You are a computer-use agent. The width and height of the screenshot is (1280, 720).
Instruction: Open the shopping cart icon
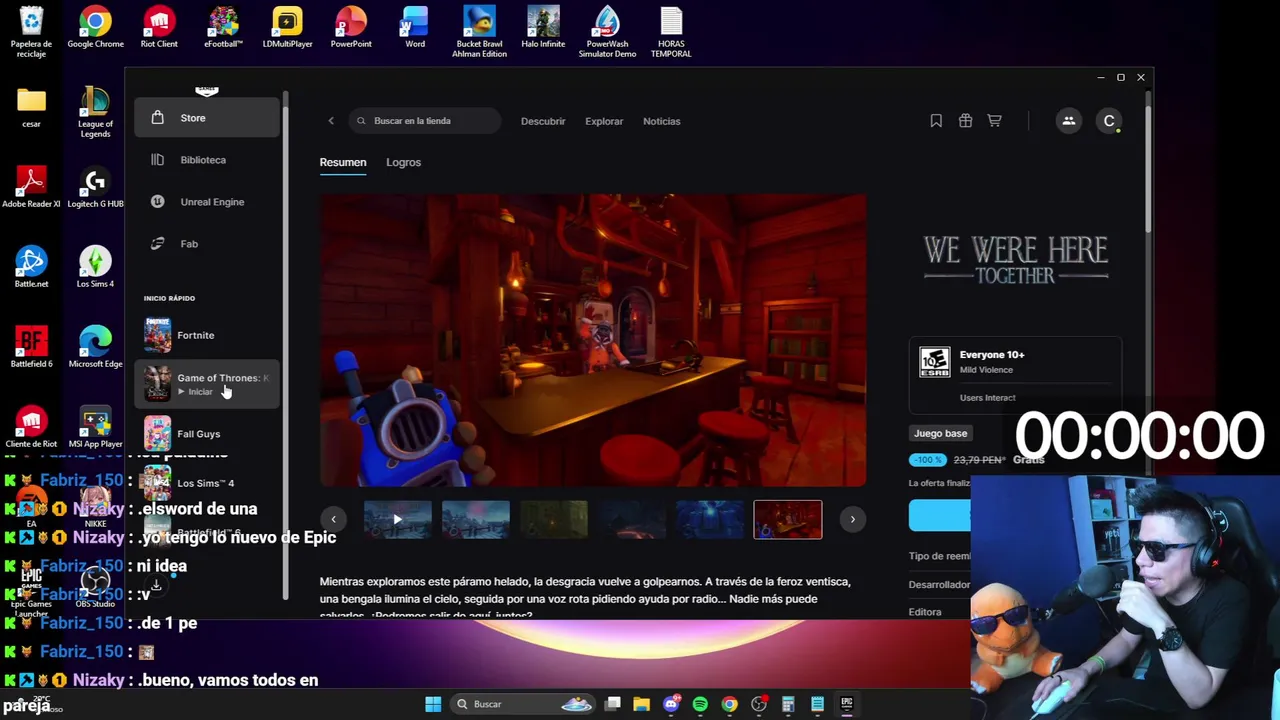click(x=994, y=121)
